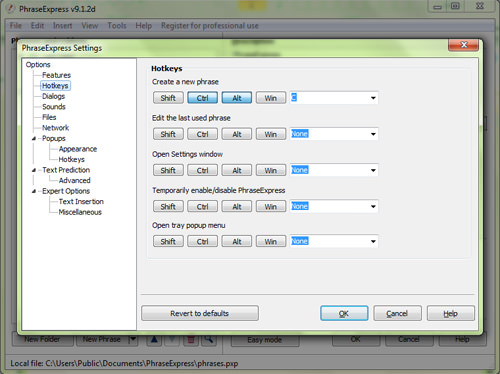Select Advanced under Text Prediction
Screen dimensions: 500x374
[x=74, y=180]
